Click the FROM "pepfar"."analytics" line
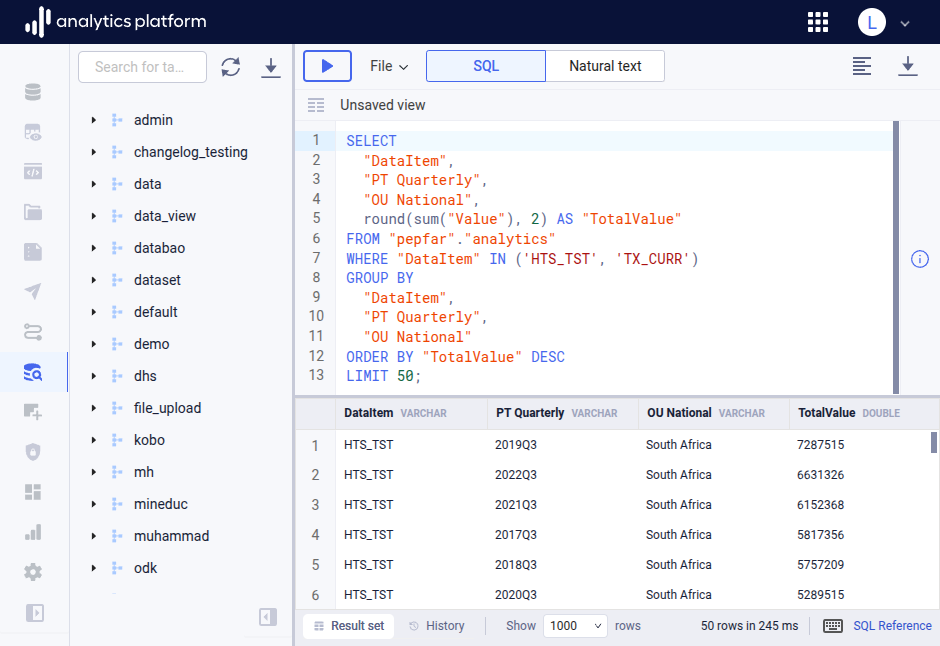The image size is (940, 646). coord(451,239)
